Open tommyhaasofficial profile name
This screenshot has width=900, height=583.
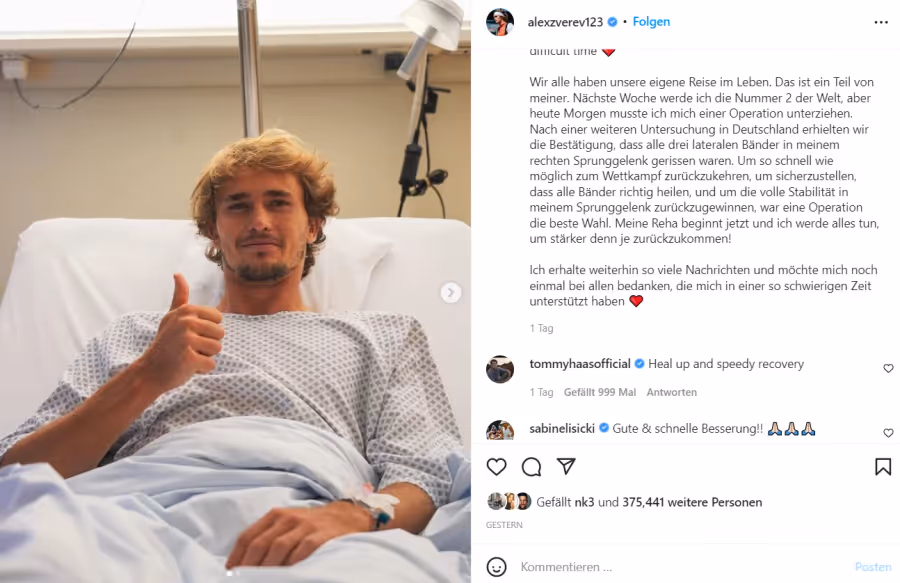[x=580, y=364]
